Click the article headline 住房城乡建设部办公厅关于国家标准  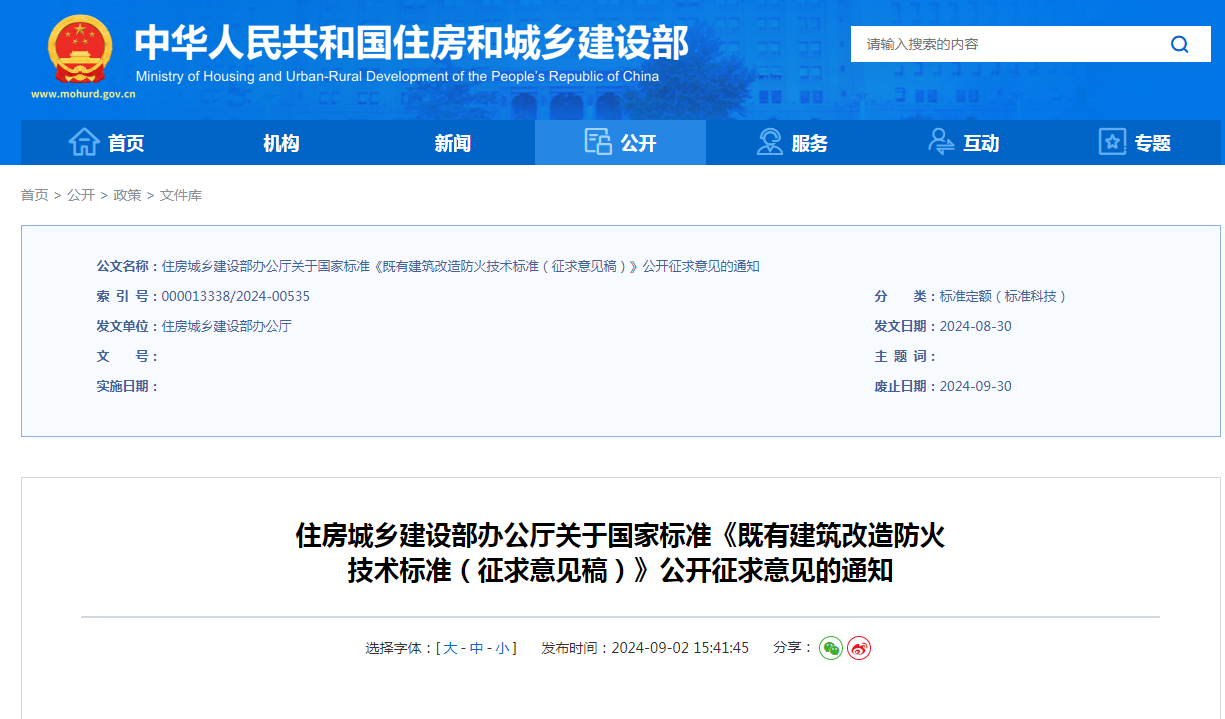(620, 552)
